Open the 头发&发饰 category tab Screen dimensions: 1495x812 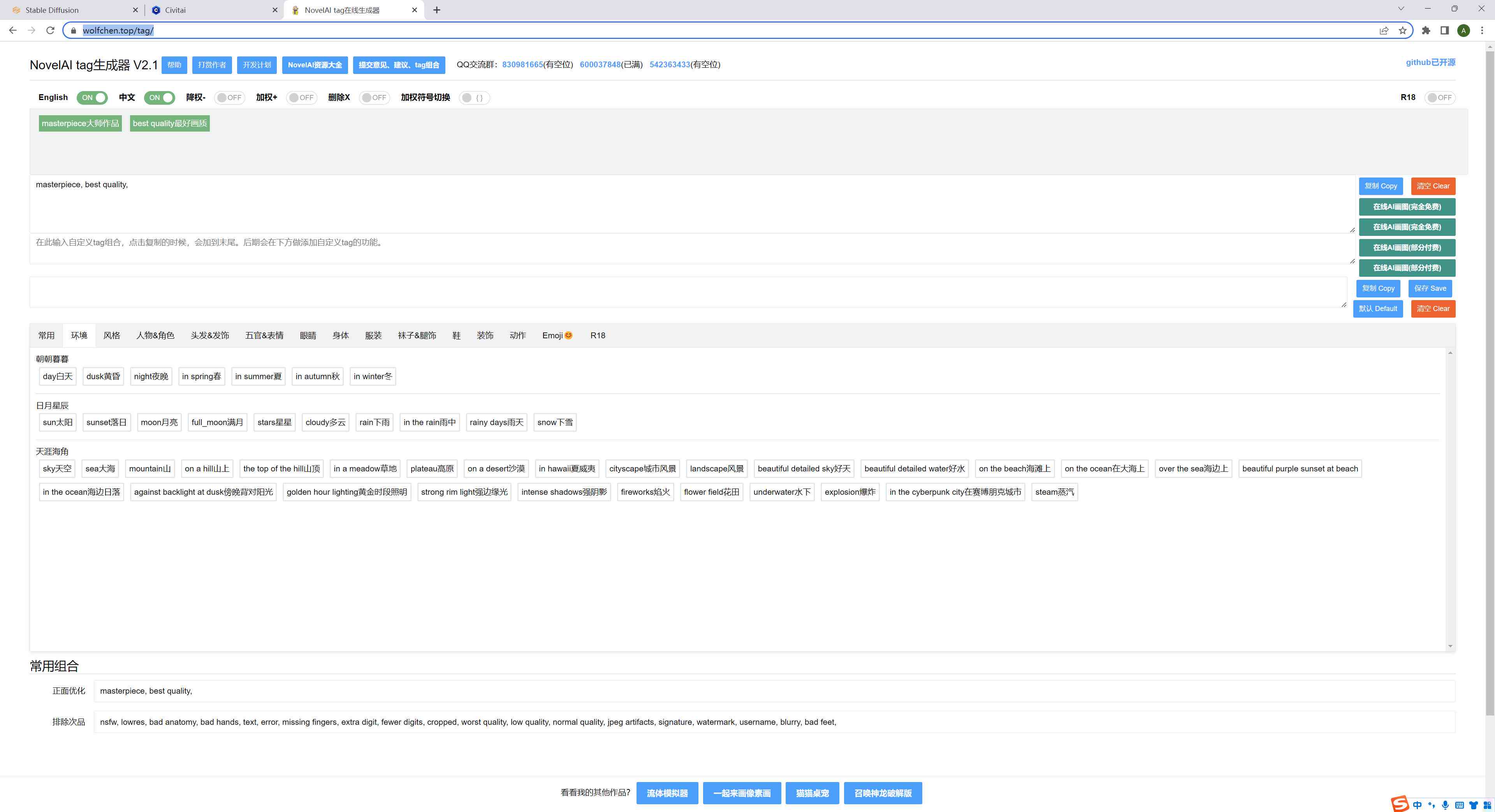point(210,336)
